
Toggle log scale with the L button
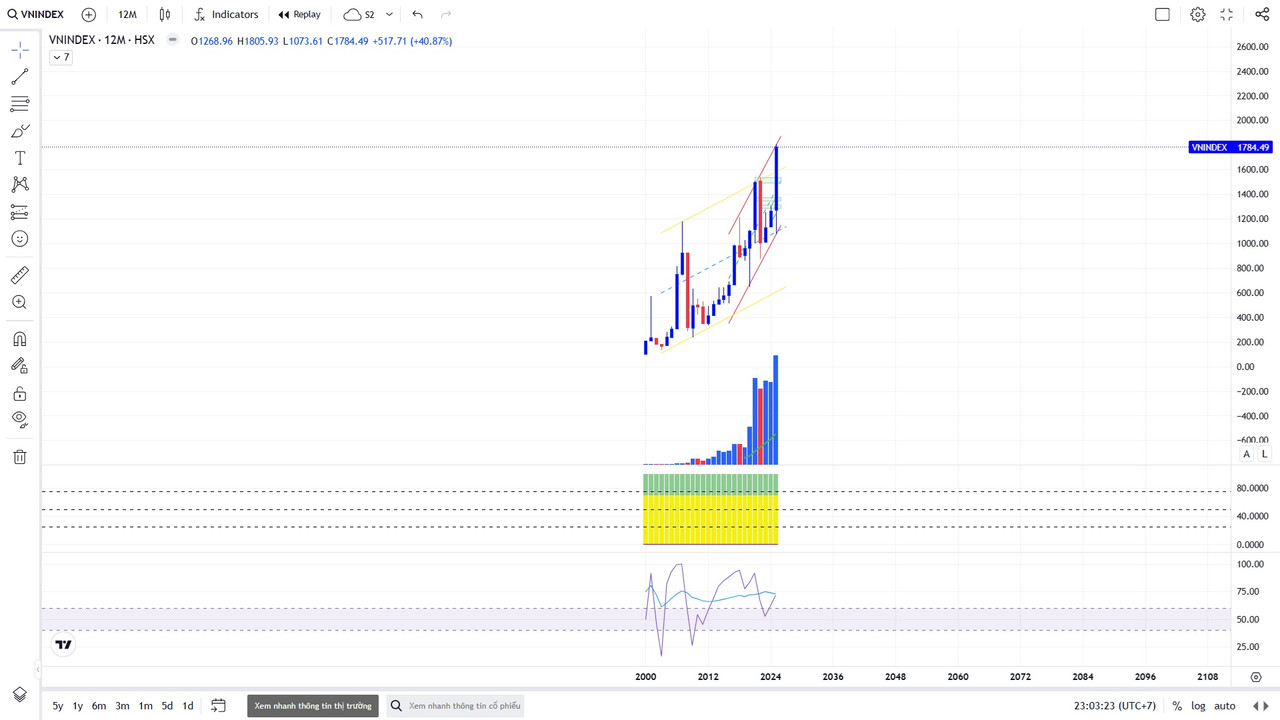click(1264, 454)
